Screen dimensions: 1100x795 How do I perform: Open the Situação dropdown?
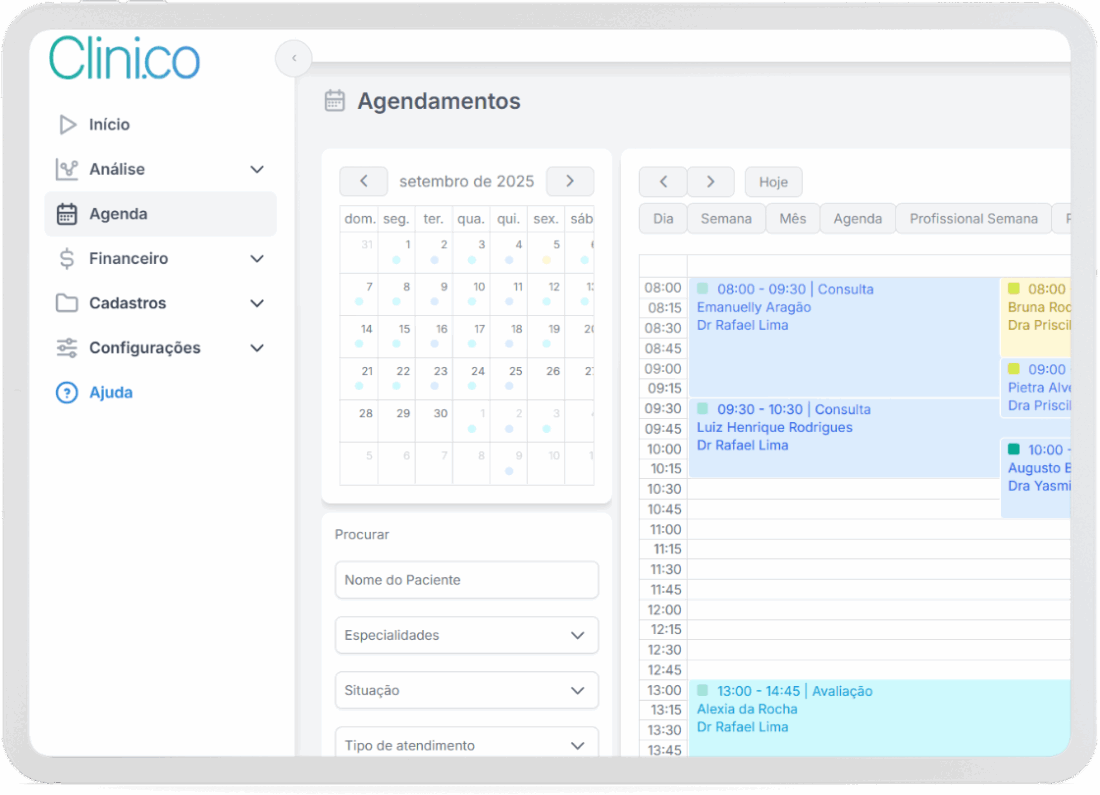click(466, 690)
